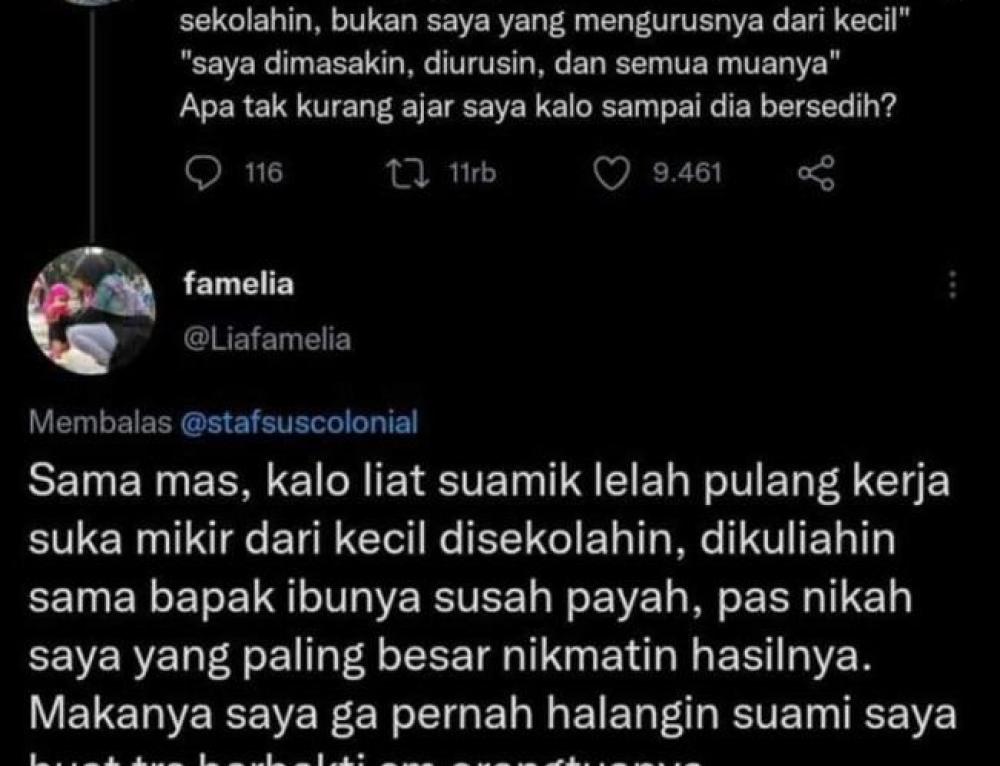Viewport: 1000px width, 766px height.
Task: Click the 'Membalas' reply label
Action: pos(100,422)
